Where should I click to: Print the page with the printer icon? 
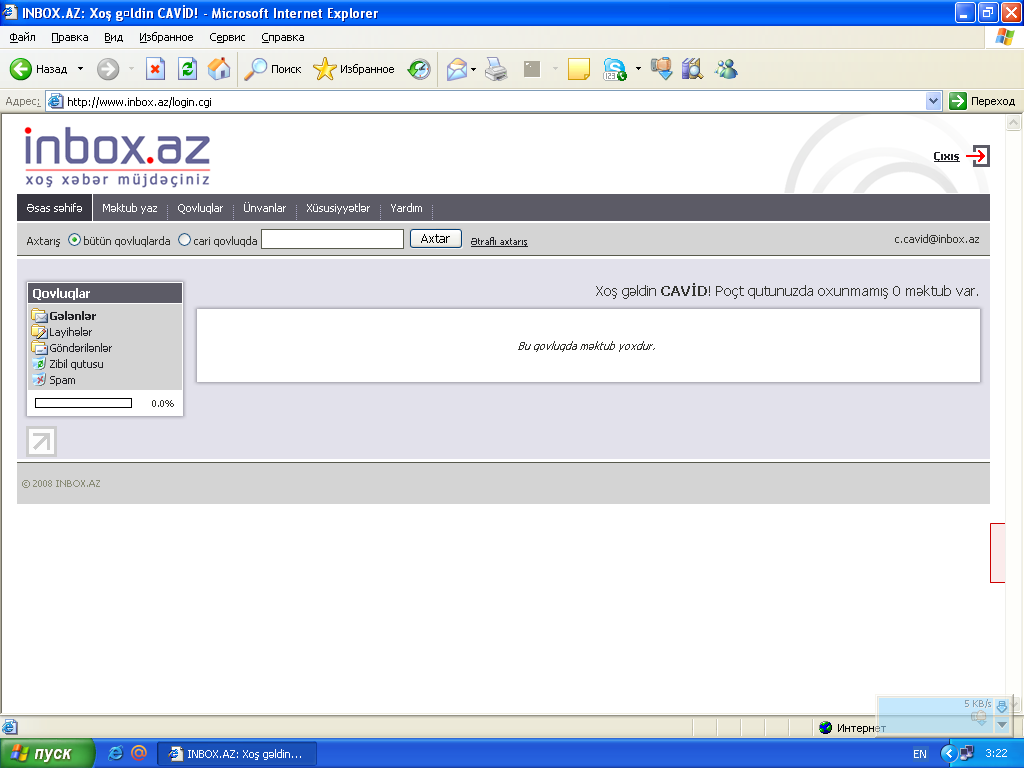click(x=496, y=69)
